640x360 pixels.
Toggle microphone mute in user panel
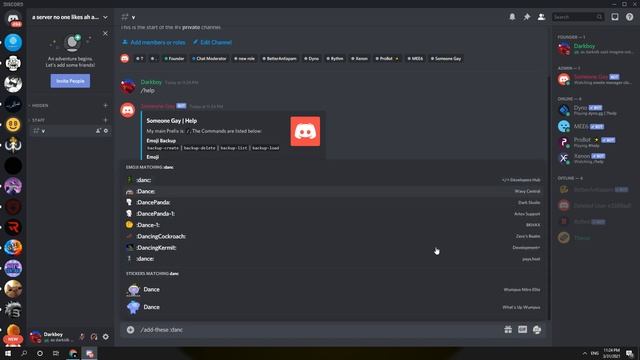(82, 337)
